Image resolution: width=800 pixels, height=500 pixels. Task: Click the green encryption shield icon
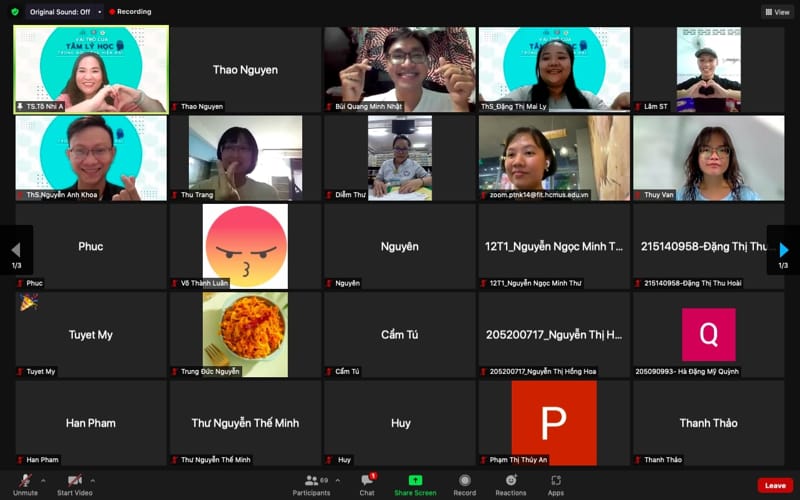[15, 12]
